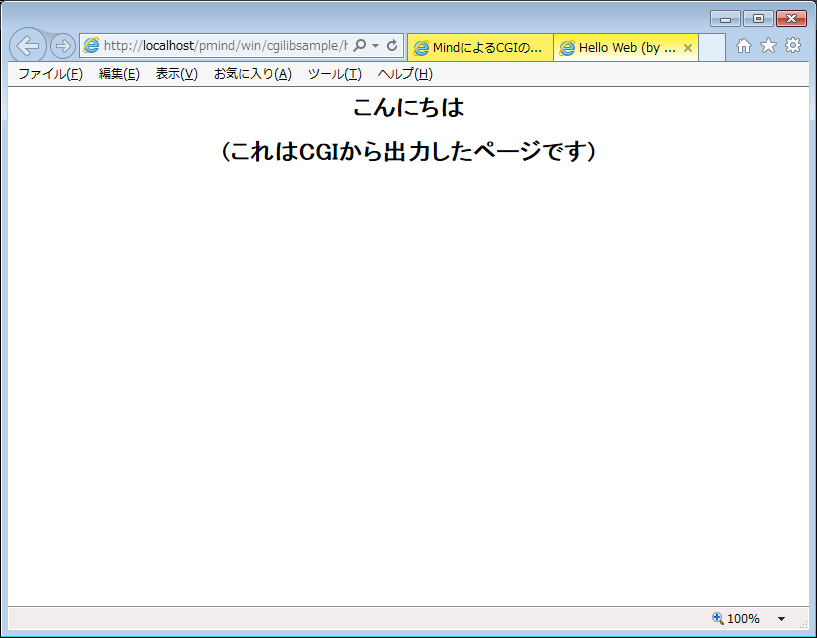The image size is (817, 638).
Task: Minimize the browser window
Action: pyautogui.click(x=725, y=19)
